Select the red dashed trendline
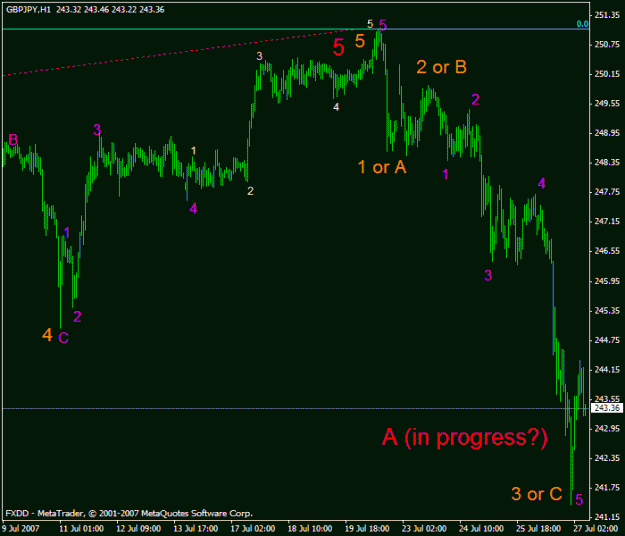Image resolution: width=625 pixels, height=536 pixels. (177, 52)
